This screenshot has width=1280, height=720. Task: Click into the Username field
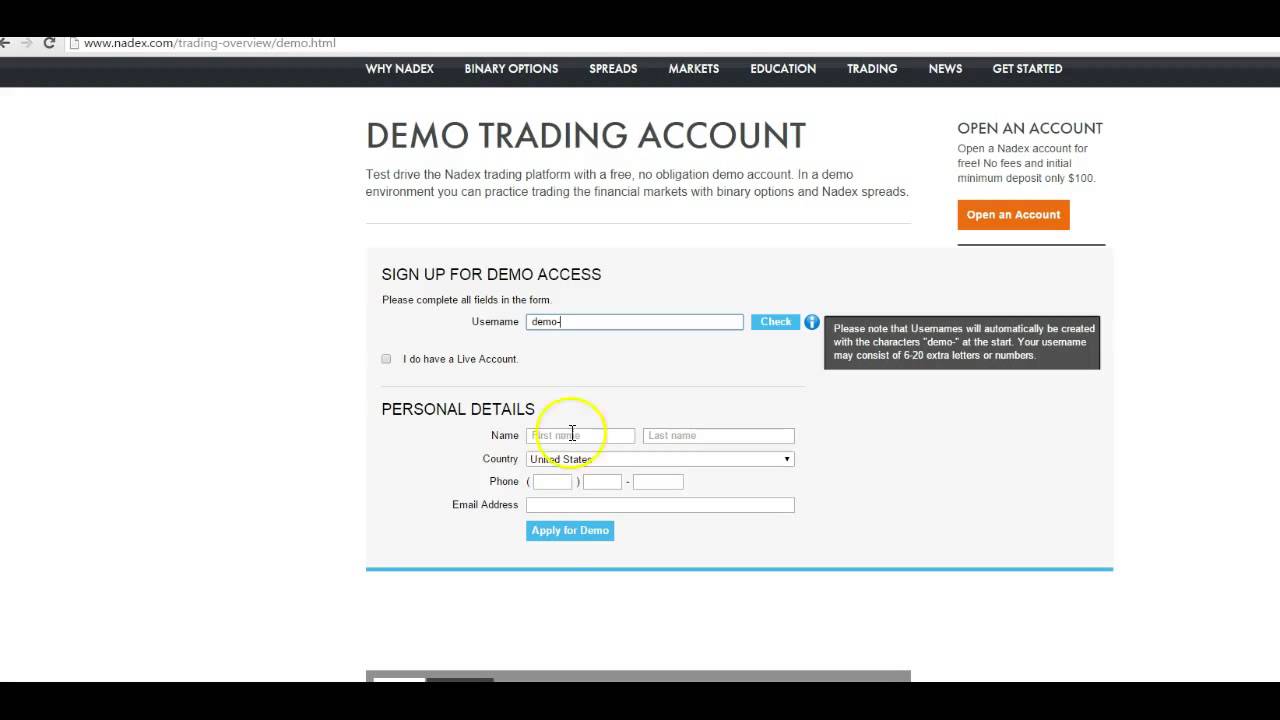[x=635, y=322]
